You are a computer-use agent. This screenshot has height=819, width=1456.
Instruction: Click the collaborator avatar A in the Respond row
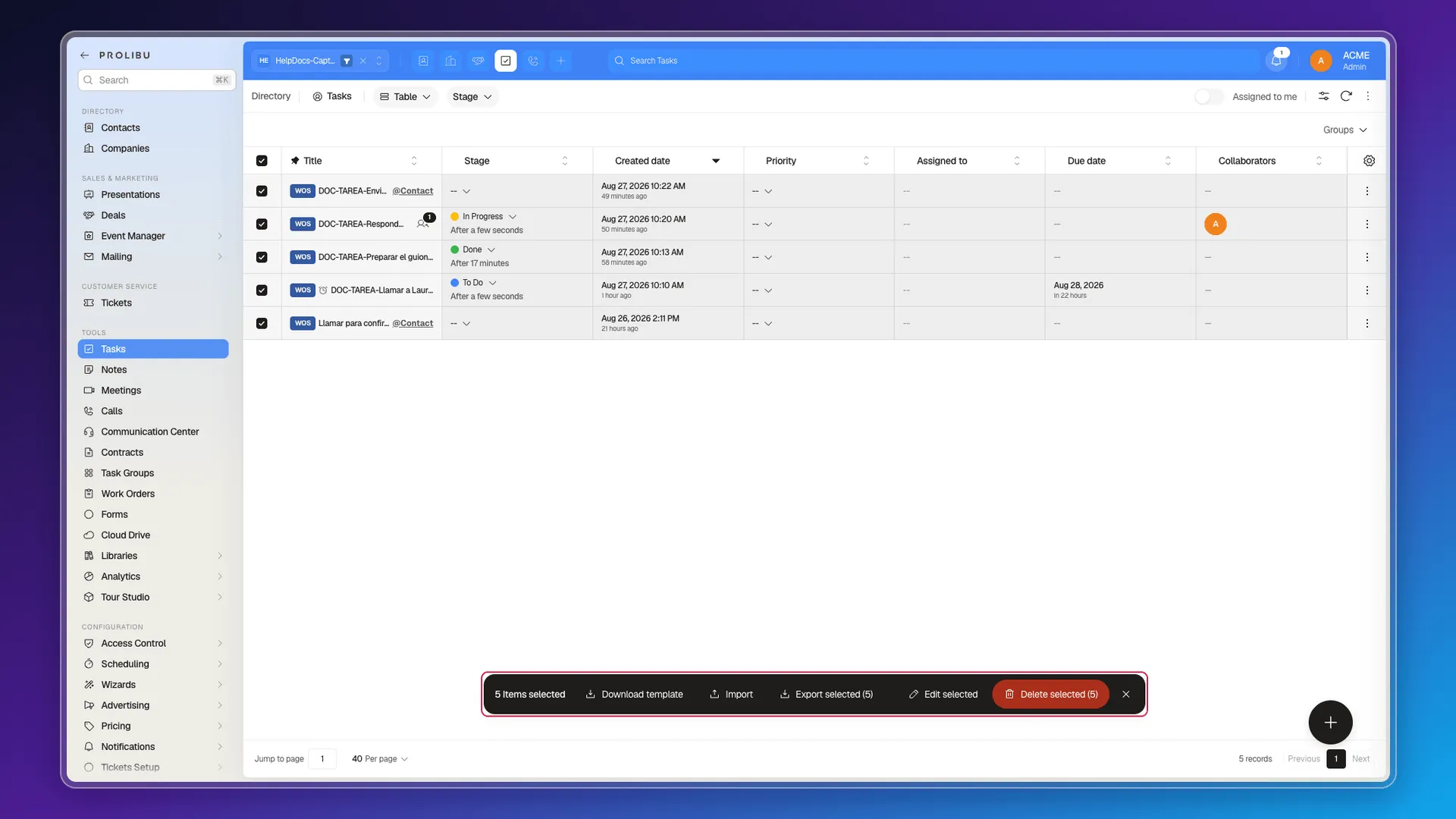1216,224
